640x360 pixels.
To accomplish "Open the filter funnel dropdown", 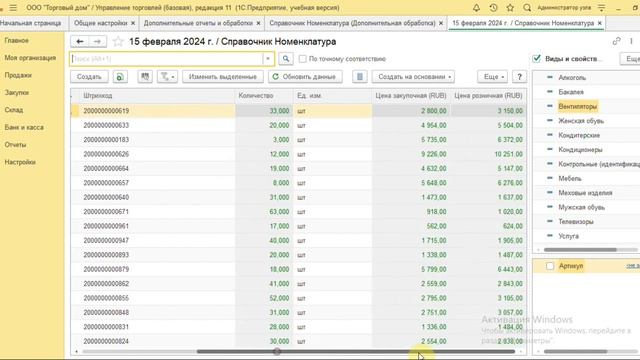I will pyautogui.click(x=167, y=77).
